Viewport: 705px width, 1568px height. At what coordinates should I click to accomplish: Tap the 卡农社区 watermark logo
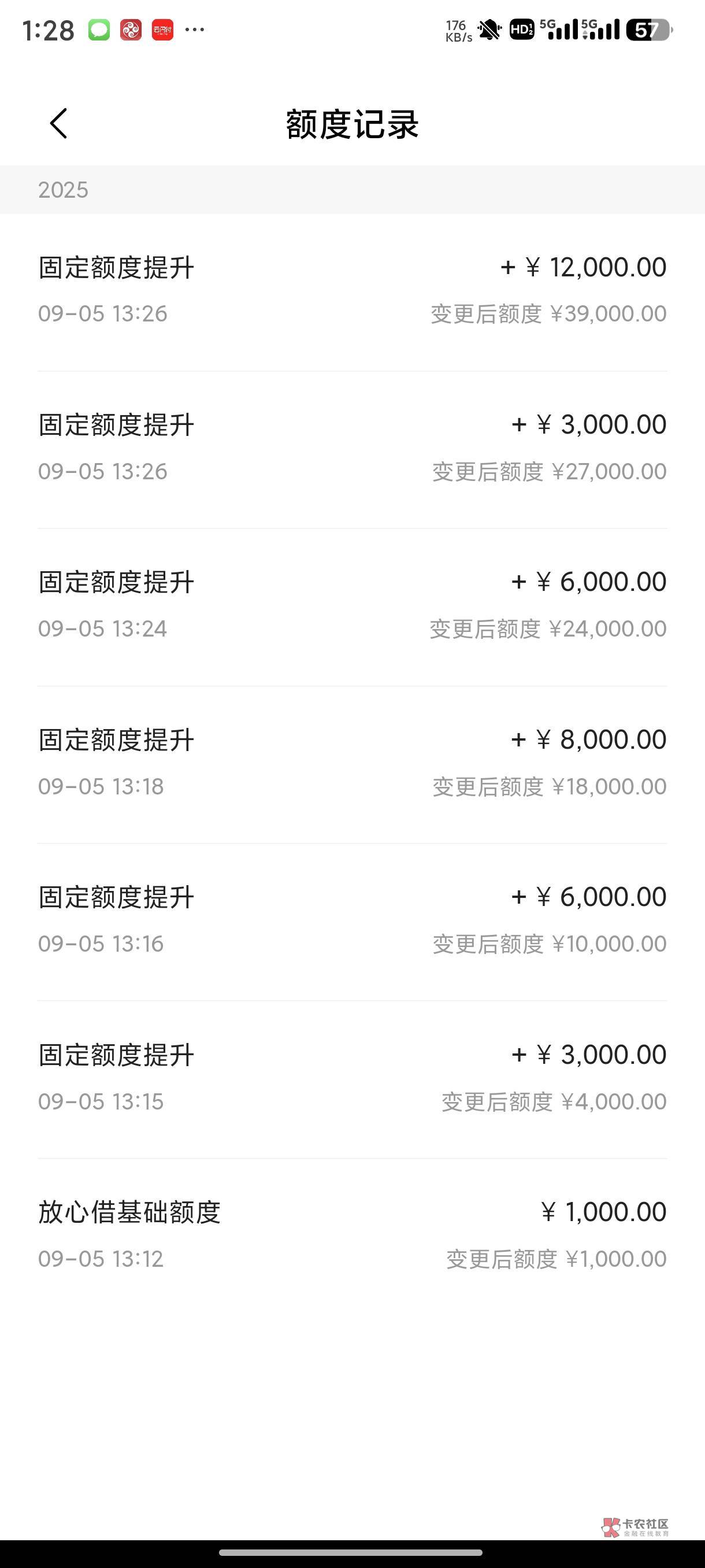[x=635, y=1526]
